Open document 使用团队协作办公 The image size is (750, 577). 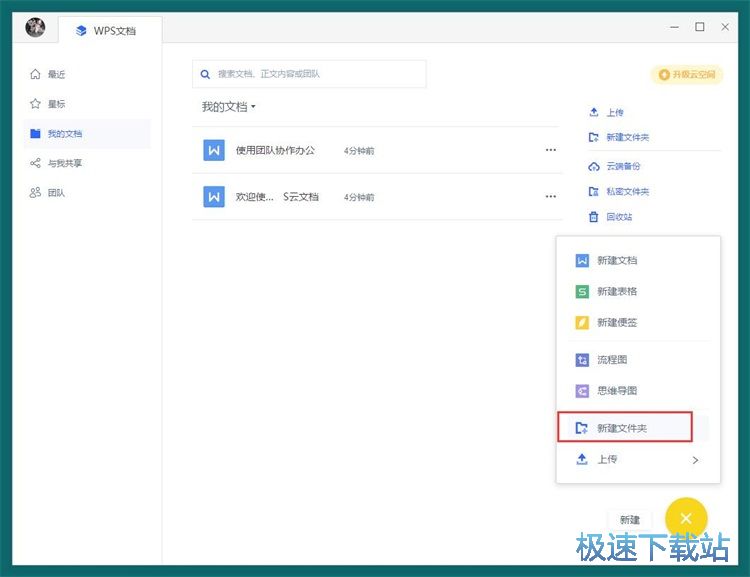click(x=275, y=150)
